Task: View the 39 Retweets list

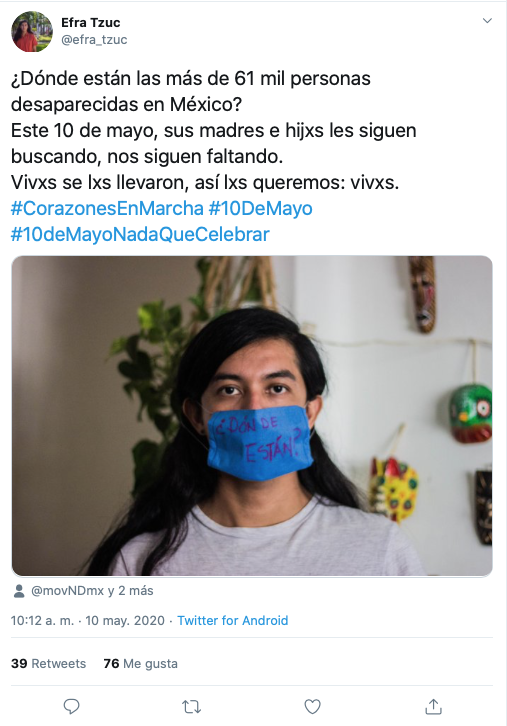Action: pos(49,663)
